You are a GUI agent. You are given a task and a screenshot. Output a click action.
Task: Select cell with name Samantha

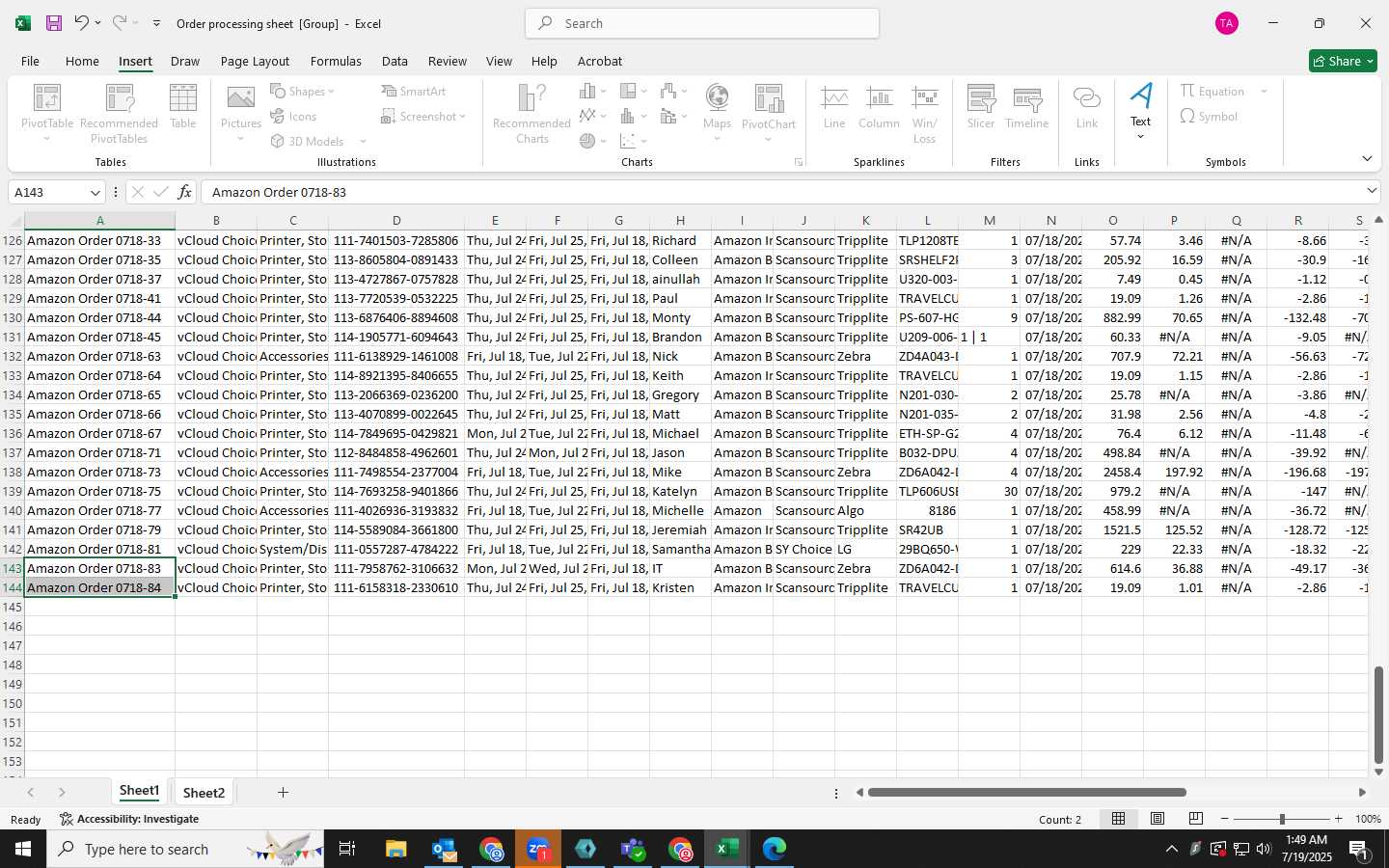[680, 549]
